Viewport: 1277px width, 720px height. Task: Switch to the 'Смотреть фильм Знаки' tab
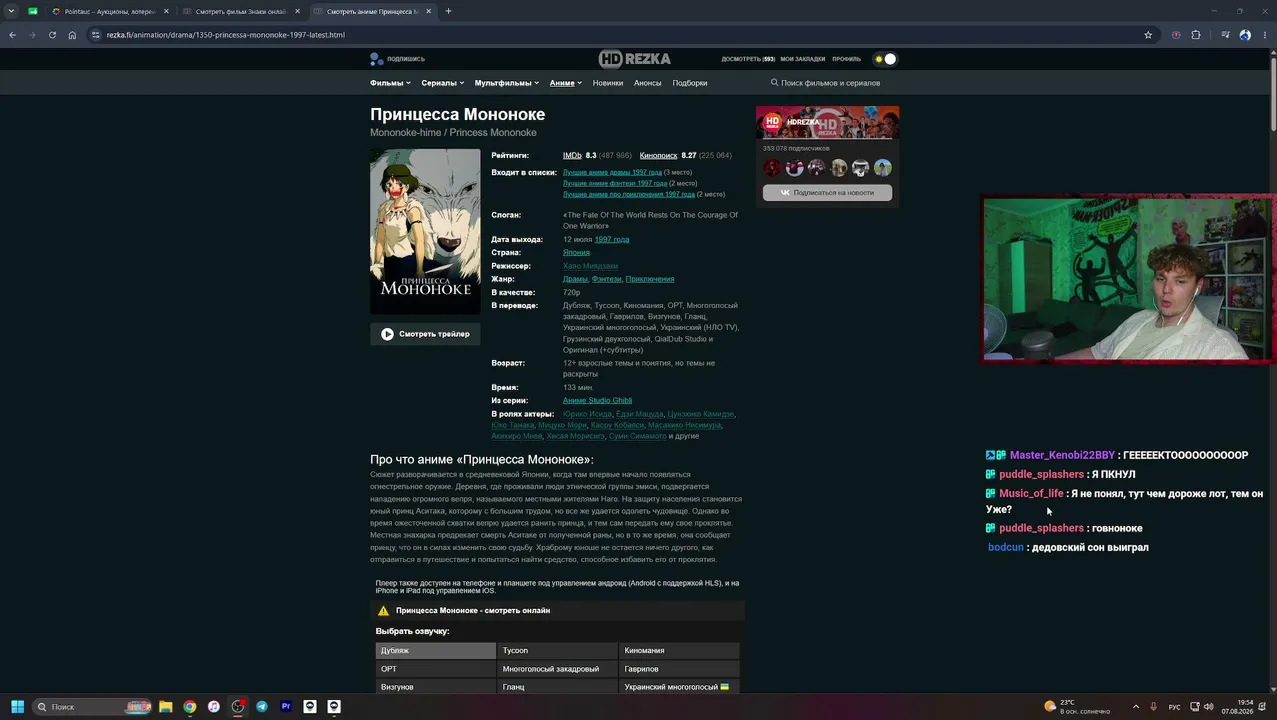tap(240, 11)
